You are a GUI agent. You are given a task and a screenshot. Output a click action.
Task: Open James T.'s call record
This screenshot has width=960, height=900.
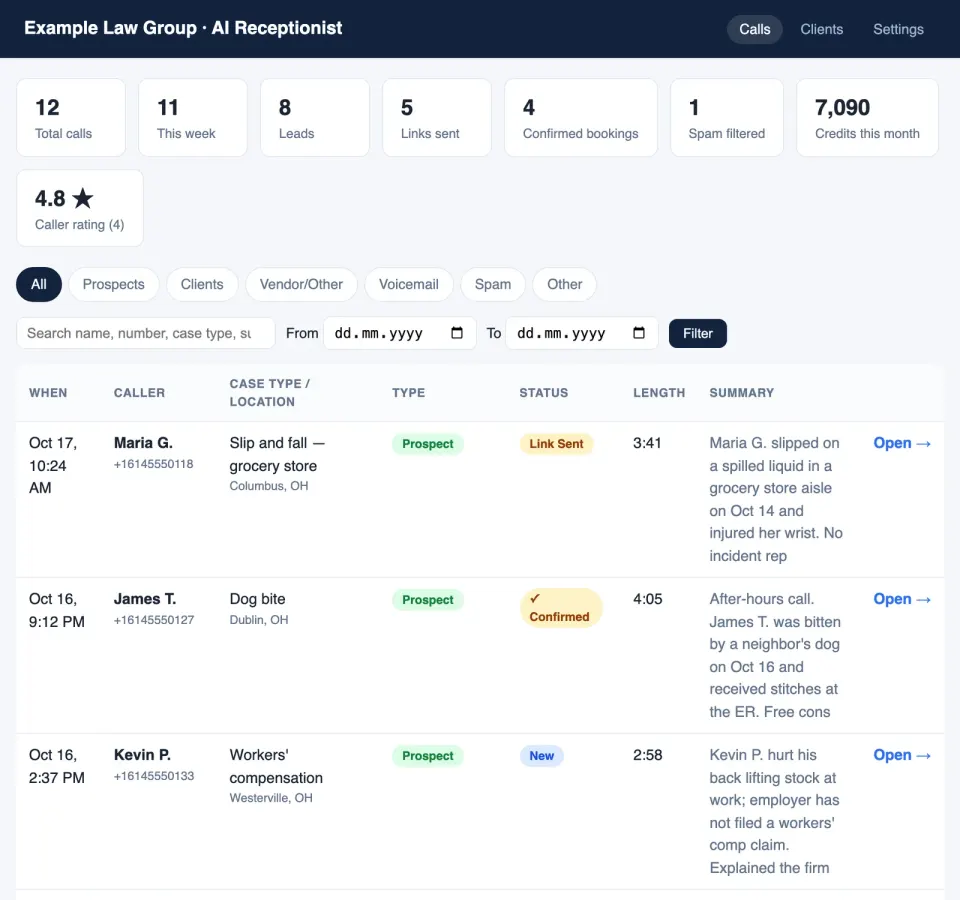pos(902,599)
